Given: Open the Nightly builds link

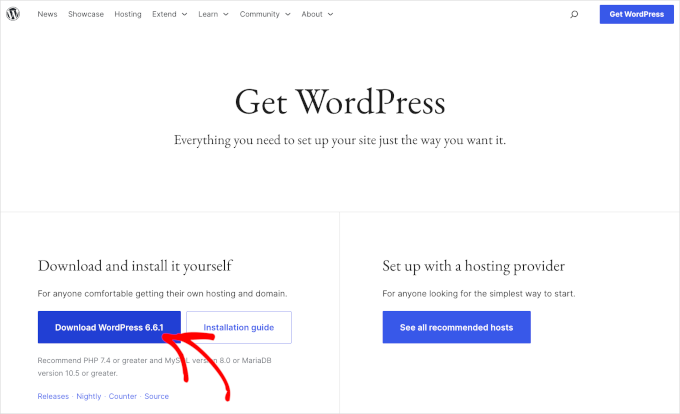Looking at the screenshot, I should (89, 397).
